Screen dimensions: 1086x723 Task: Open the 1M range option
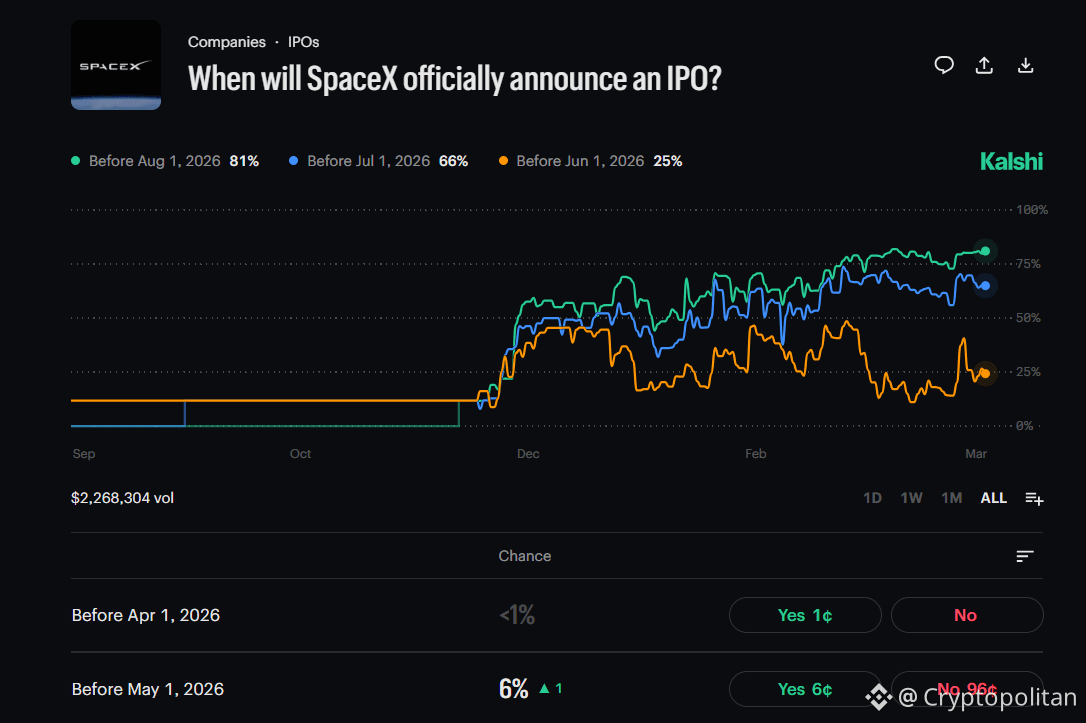pos(951,497)
